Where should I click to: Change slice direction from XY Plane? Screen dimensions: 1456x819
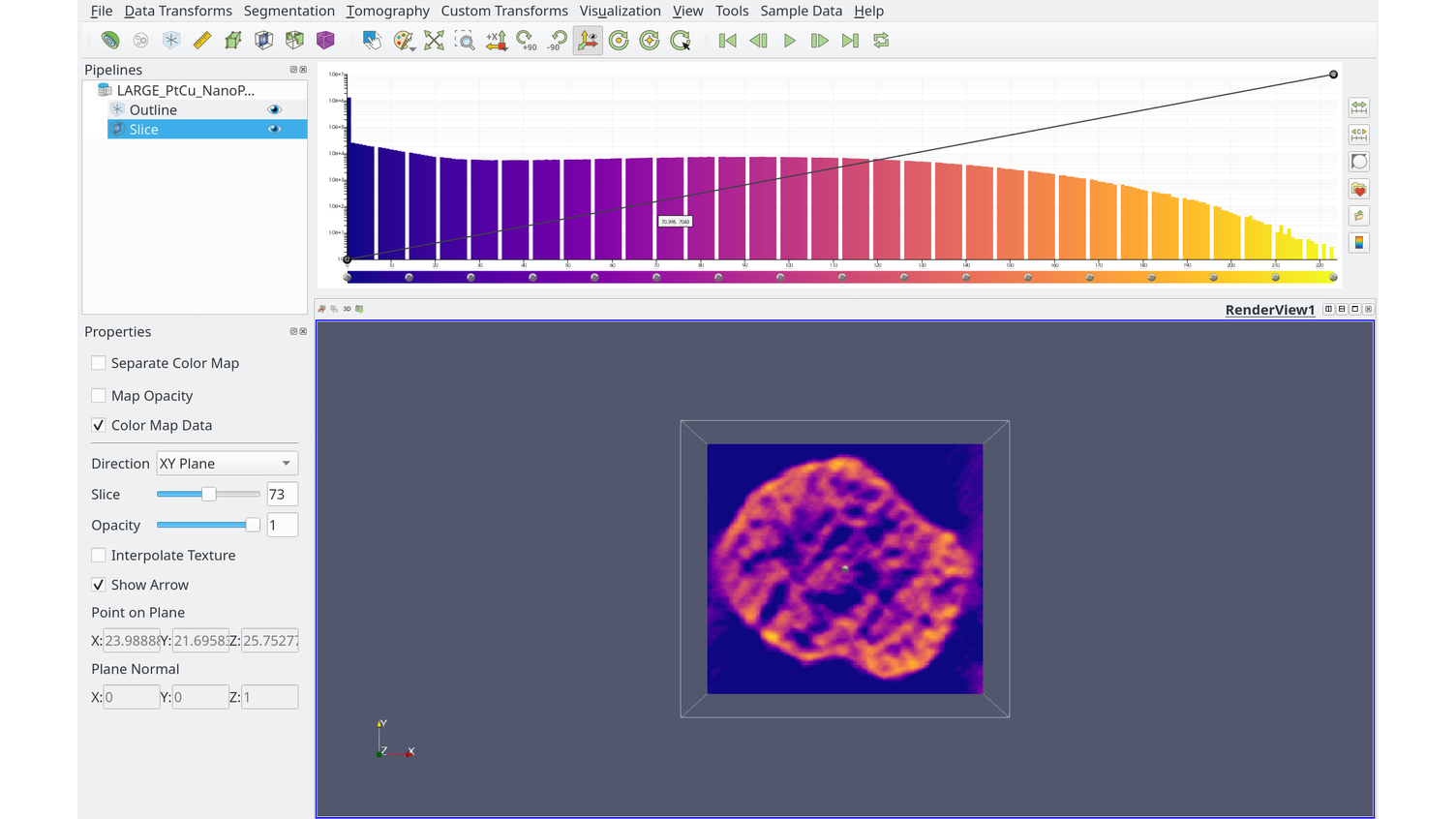click(x=227, y=463)
